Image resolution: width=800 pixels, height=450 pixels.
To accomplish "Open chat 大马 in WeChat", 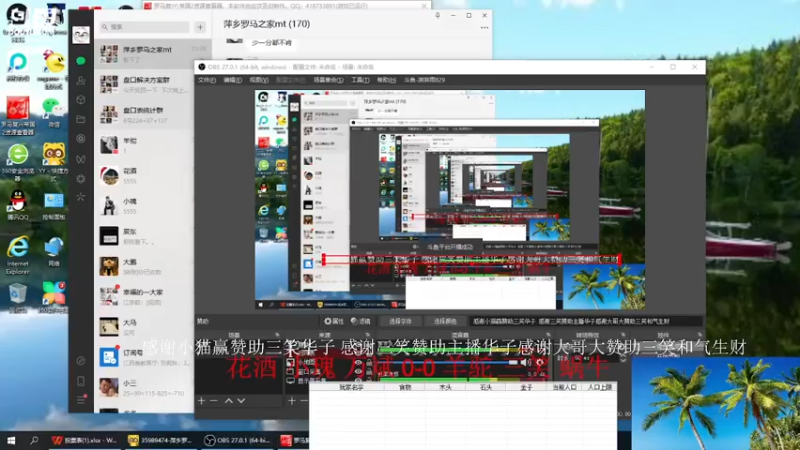I will (x=145, y=327).
